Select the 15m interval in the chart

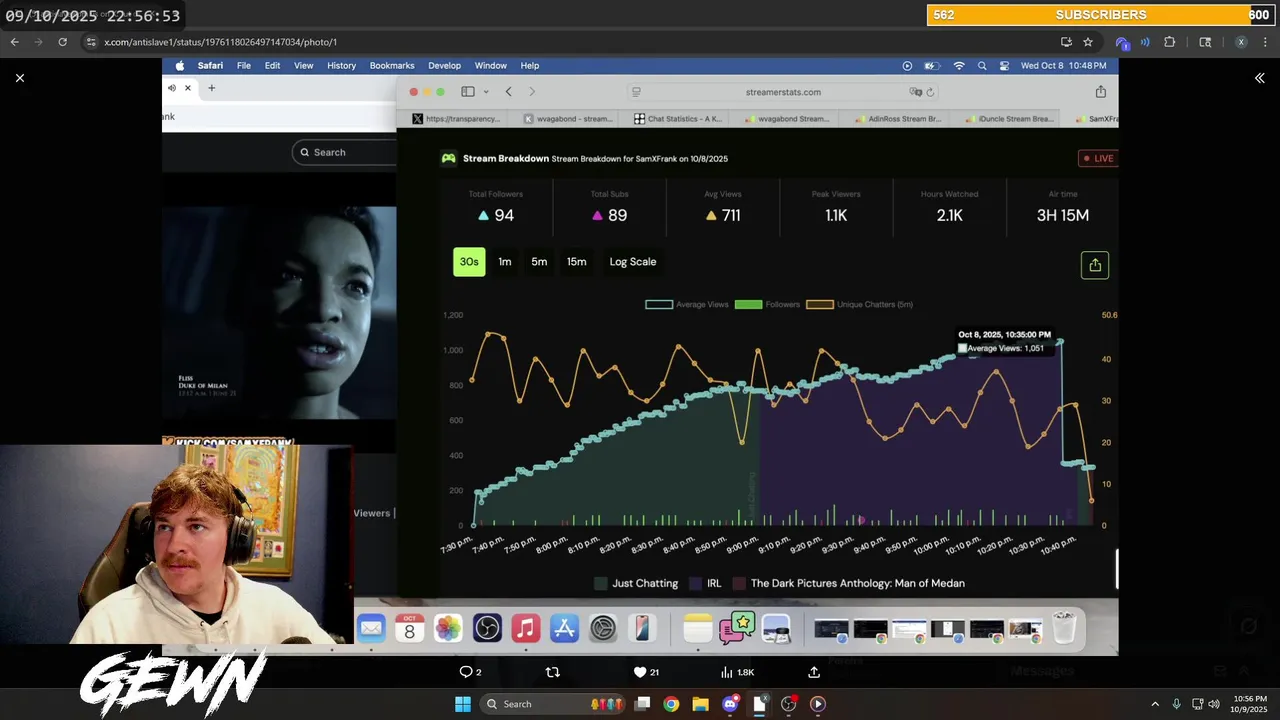[577, 262]
